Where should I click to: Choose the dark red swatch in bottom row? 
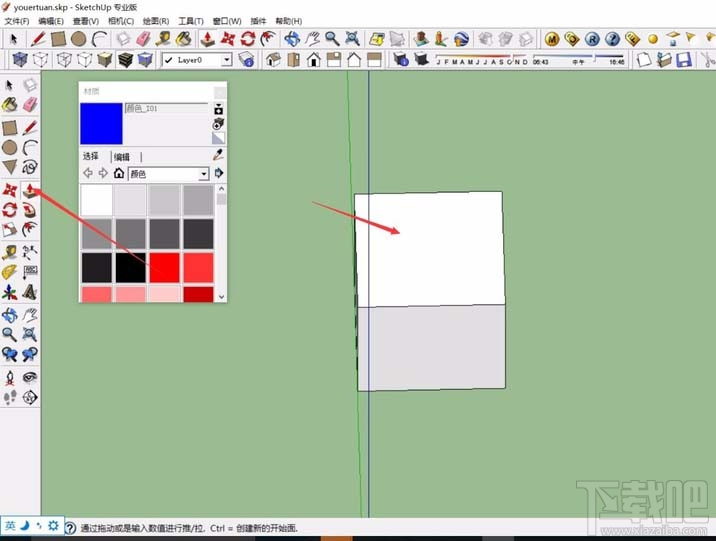(x=199, y=294)
